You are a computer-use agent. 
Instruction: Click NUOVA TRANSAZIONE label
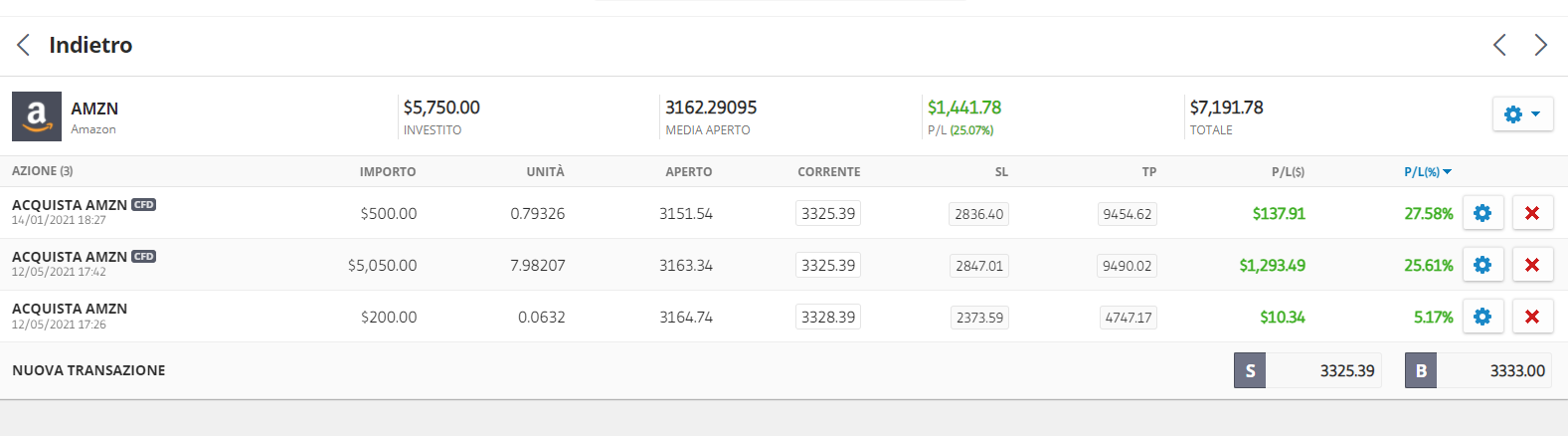click(88, 370)
